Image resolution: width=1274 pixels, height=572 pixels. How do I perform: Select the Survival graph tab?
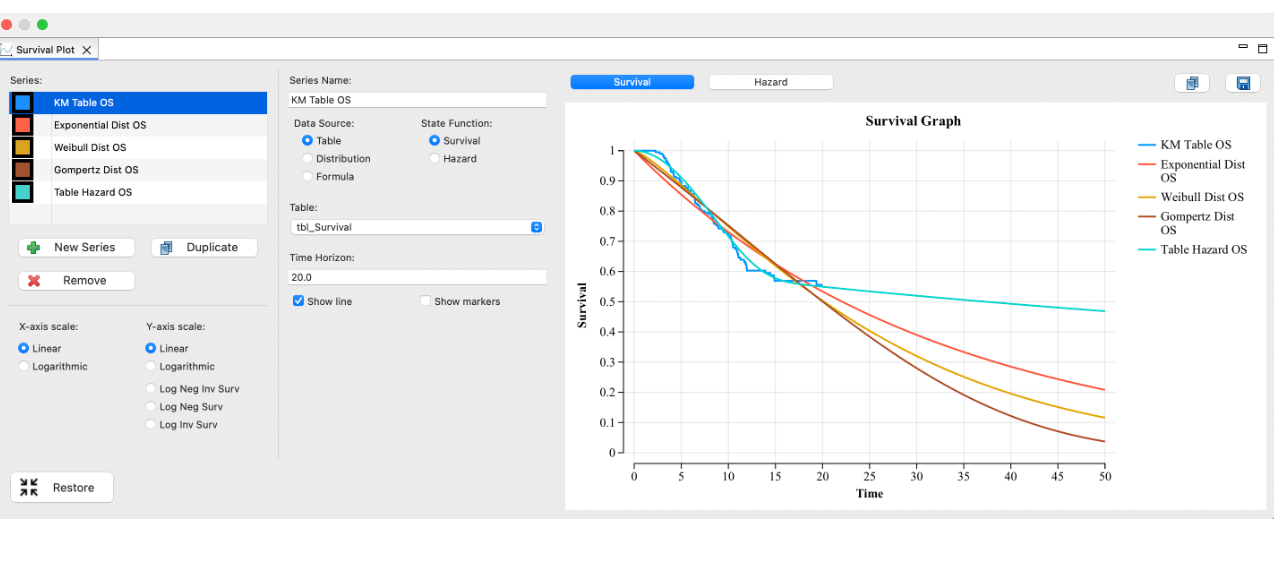(x=632, y=82)
